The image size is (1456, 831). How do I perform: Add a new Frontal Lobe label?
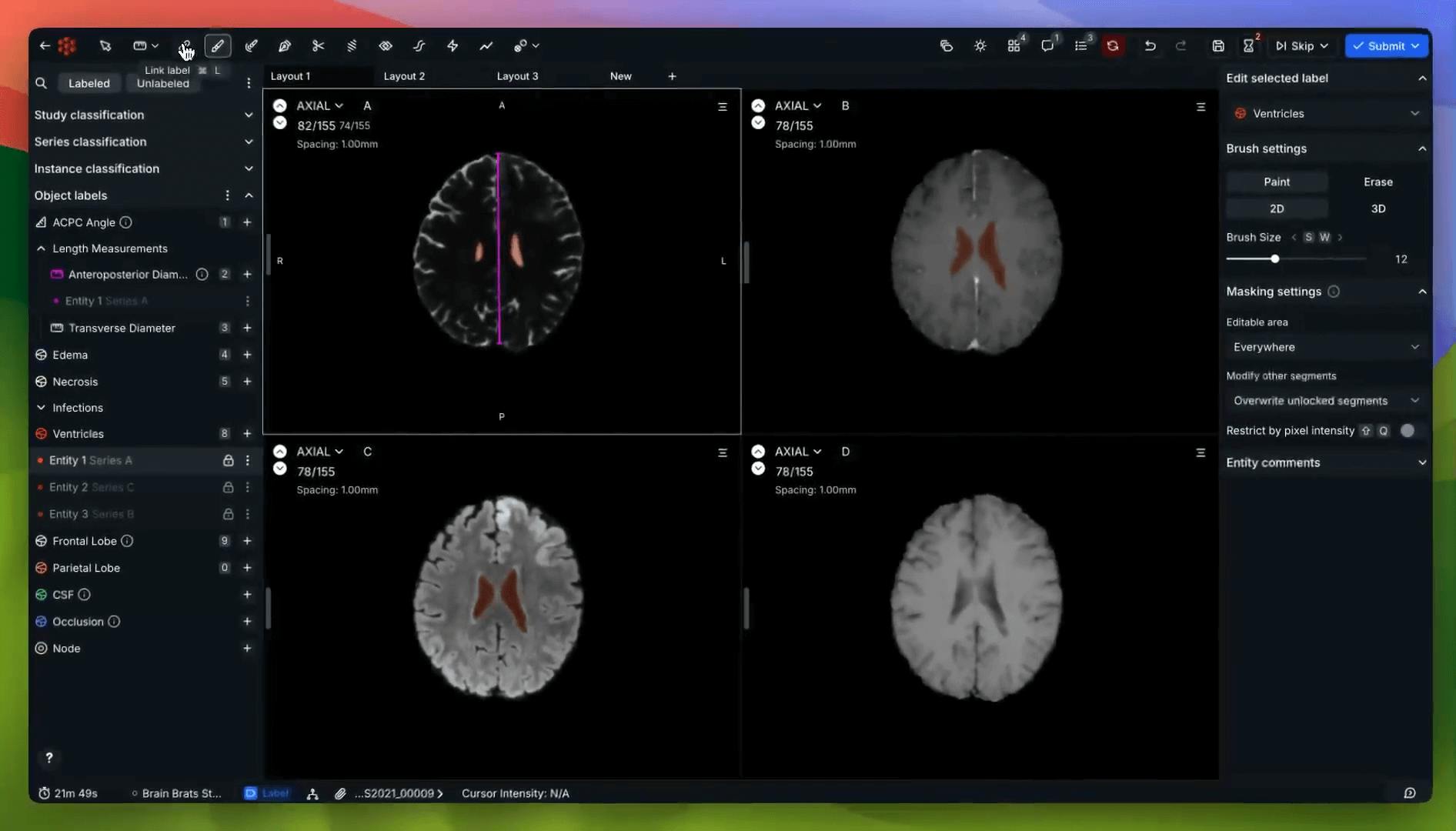click(x=247, y=541)
